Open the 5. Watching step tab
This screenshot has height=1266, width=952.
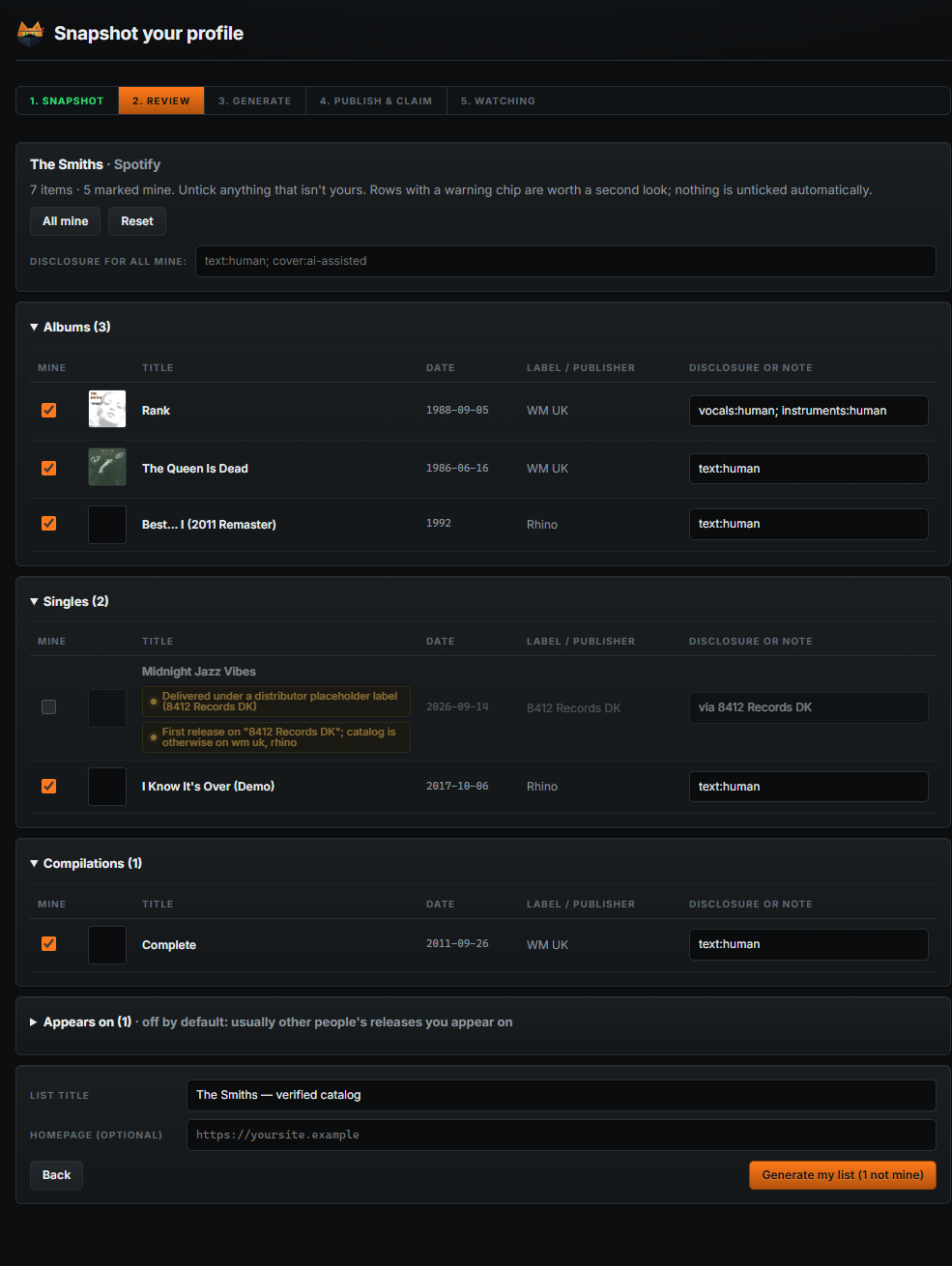point(498,101)
